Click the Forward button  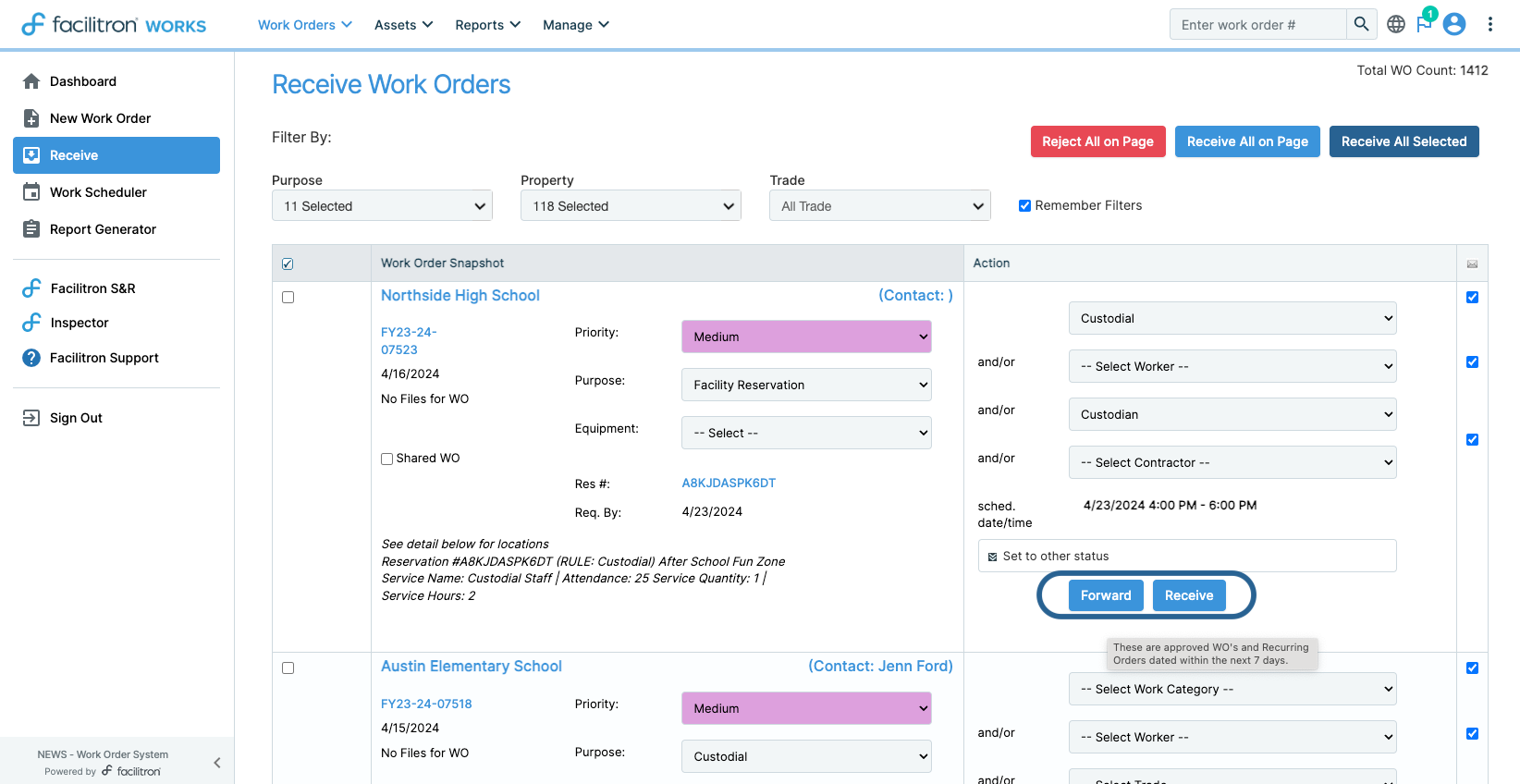1106,595
